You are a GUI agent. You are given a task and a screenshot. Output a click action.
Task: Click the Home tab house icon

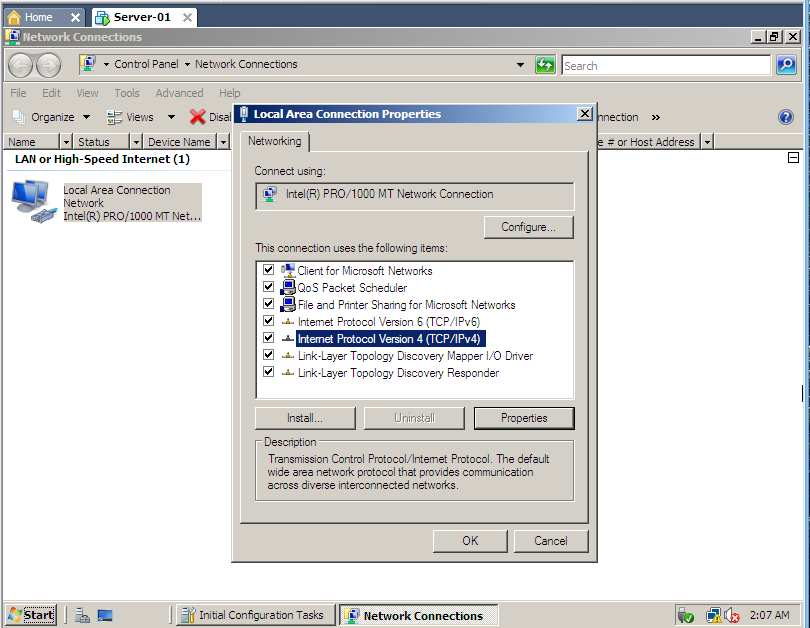(x=14, y=18)
